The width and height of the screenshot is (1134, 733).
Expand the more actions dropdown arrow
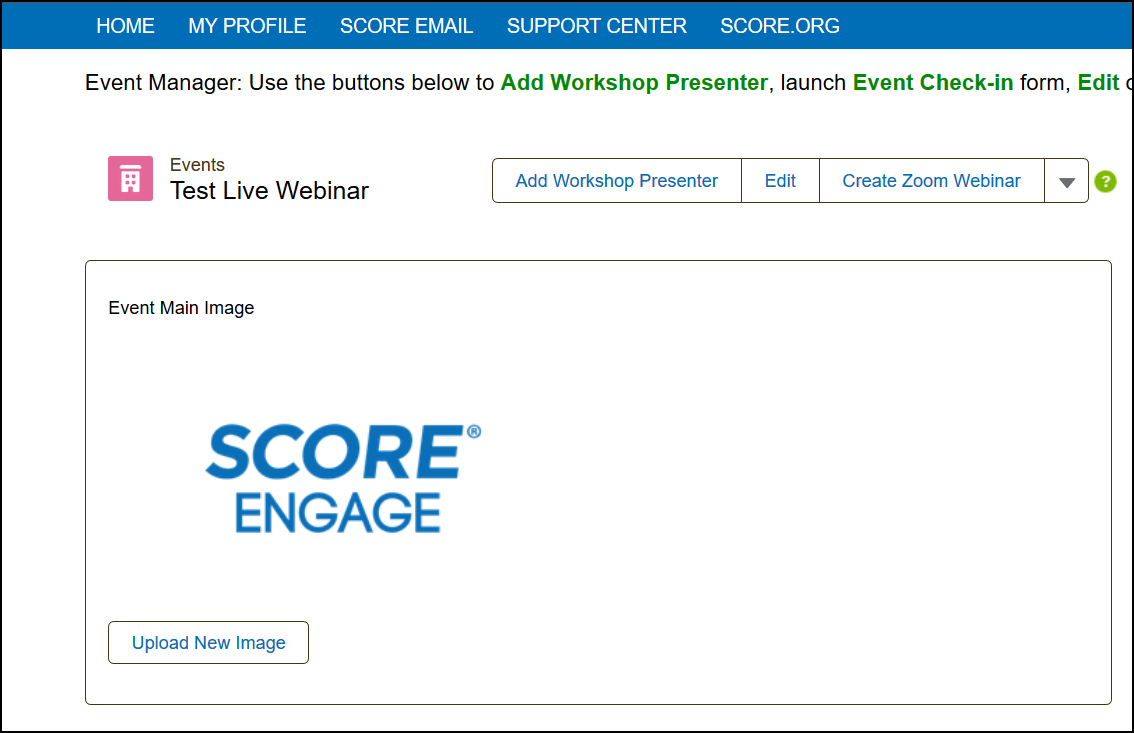(1067, 181)
